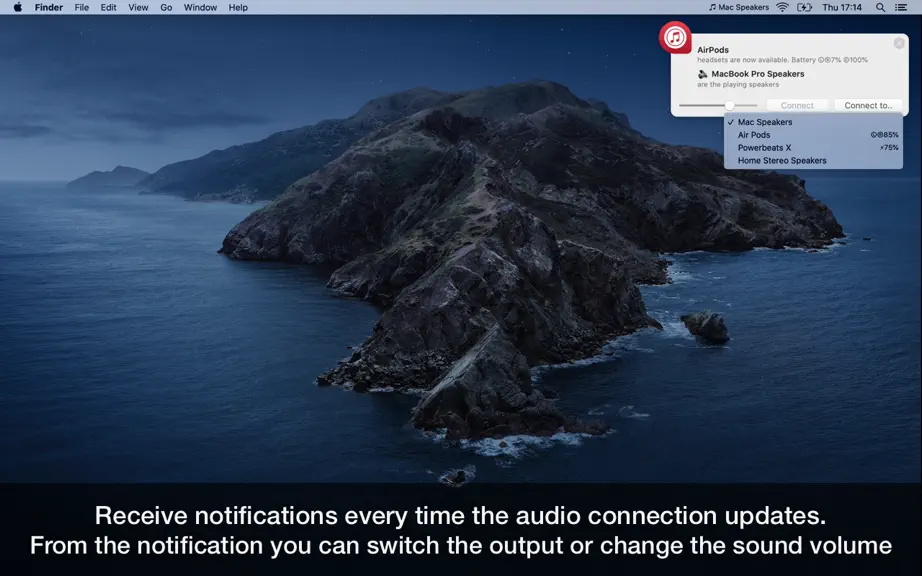This screenshot has height=576, width=922.
Task: Open the Apple menu
Action: [18, 7]
